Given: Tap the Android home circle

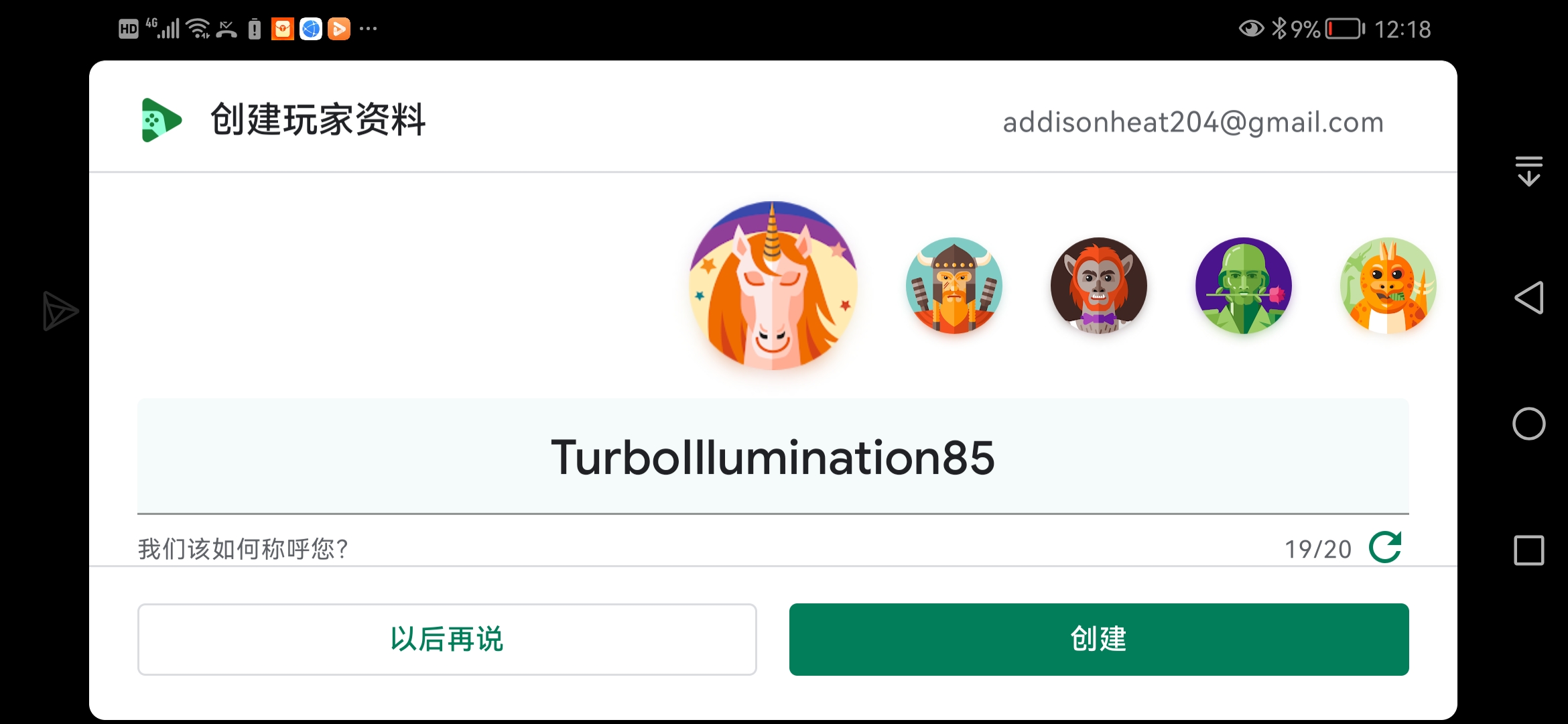Looking at the screenshot, I should point(1528,424).
